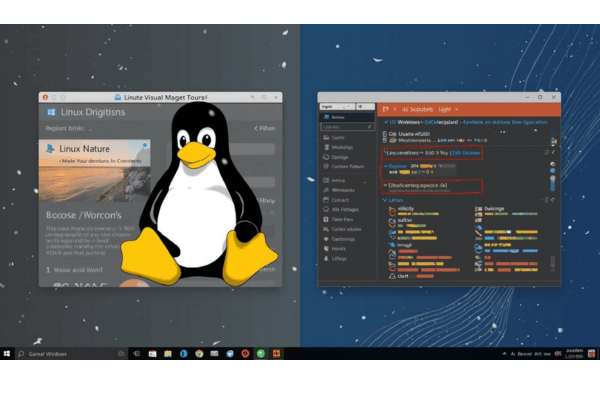The height and width of the screenshot is (400, 600).
Task: Click the 295 Geonav link
Action: click(x=466, y=153)
